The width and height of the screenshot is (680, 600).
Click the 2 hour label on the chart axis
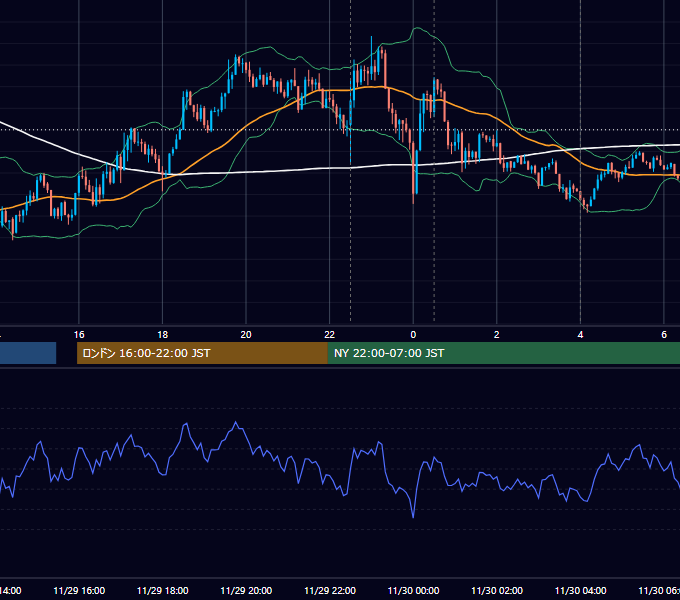pos(497,335)
